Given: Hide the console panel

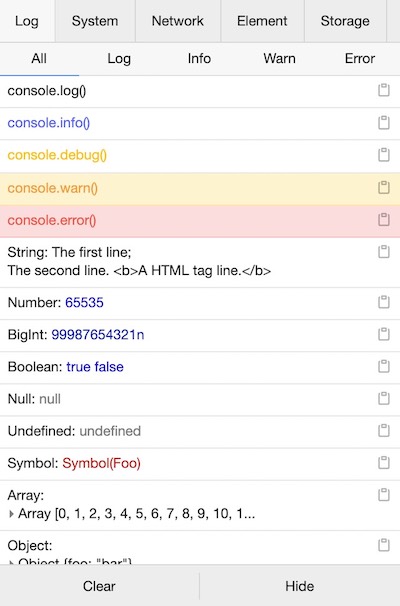Looking at the screenshot, I should (300, 586).
